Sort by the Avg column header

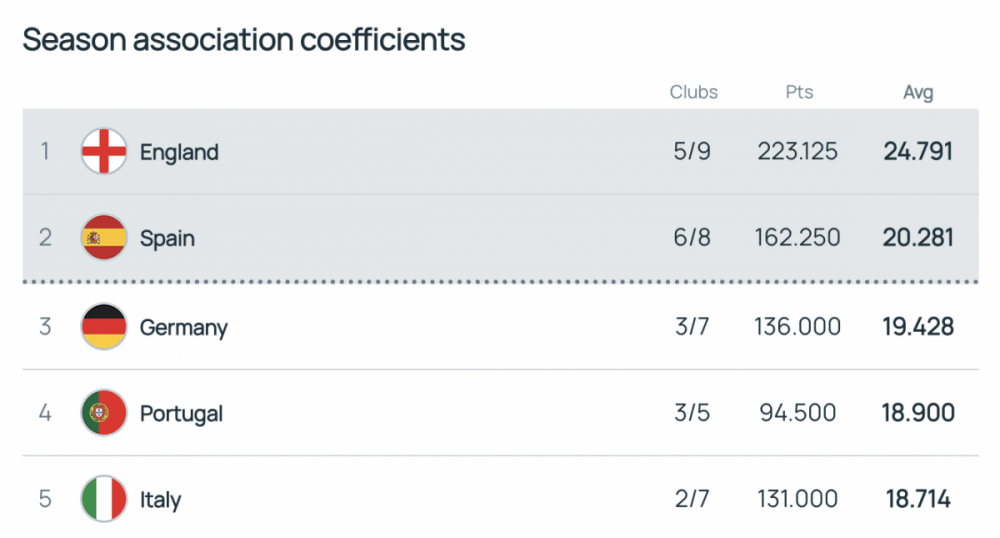[x=918, y=93]
